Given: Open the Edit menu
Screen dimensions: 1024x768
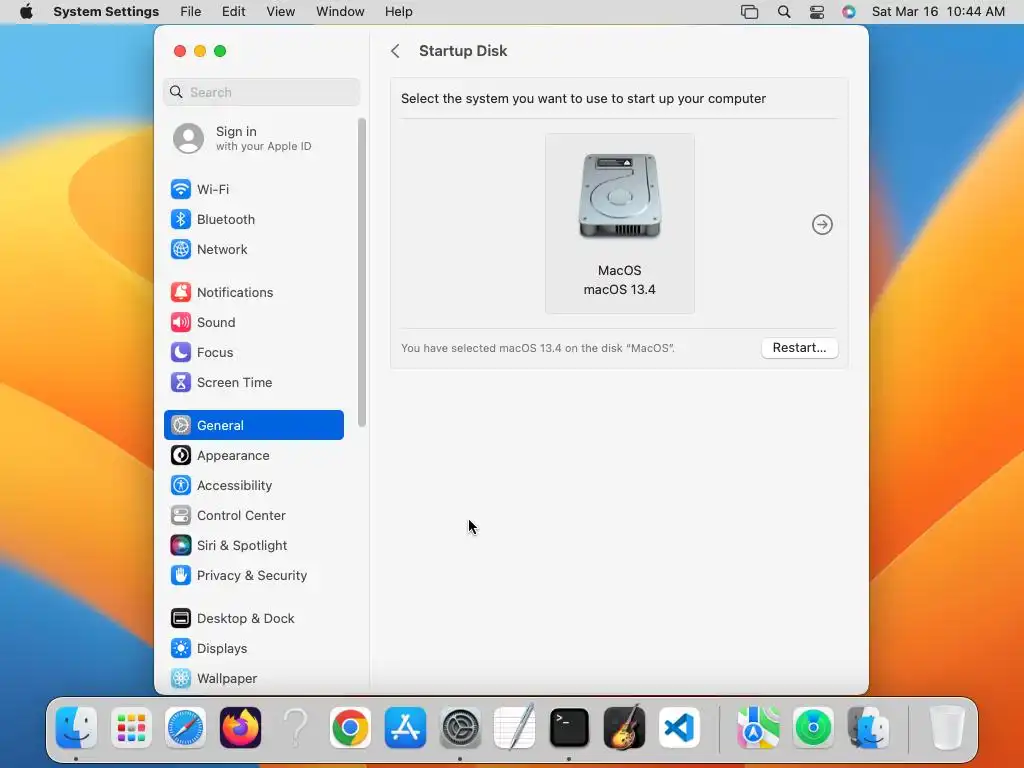Looking at the screenshot, I should point(233,12).
